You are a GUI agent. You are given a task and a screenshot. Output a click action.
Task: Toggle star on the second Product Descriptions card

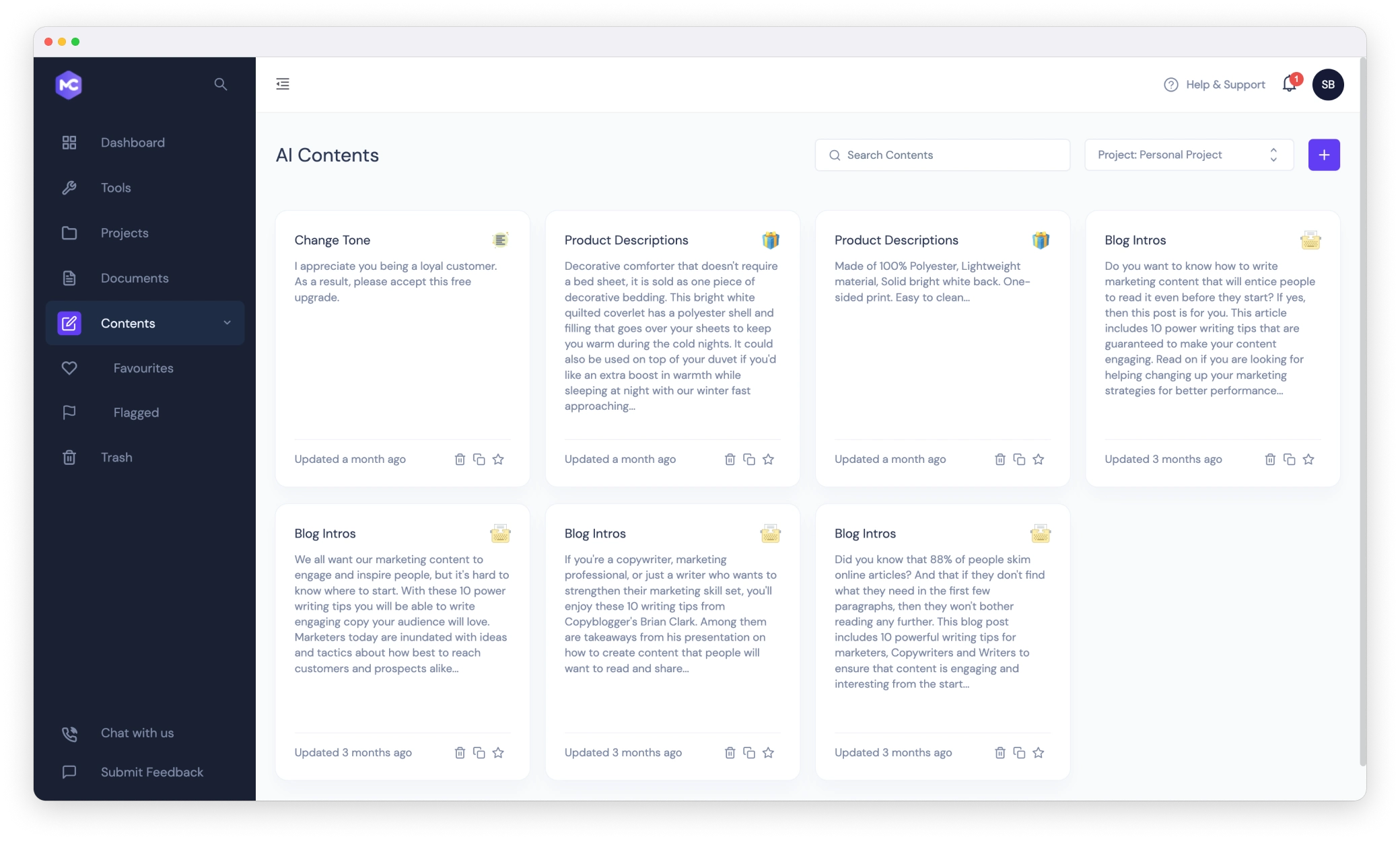coord(1039,460)
